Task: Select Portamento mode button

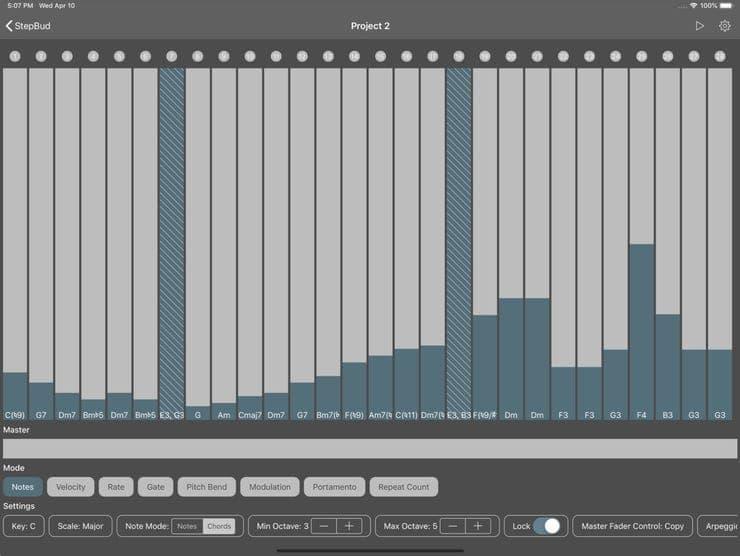Action: tap(334, 487)
